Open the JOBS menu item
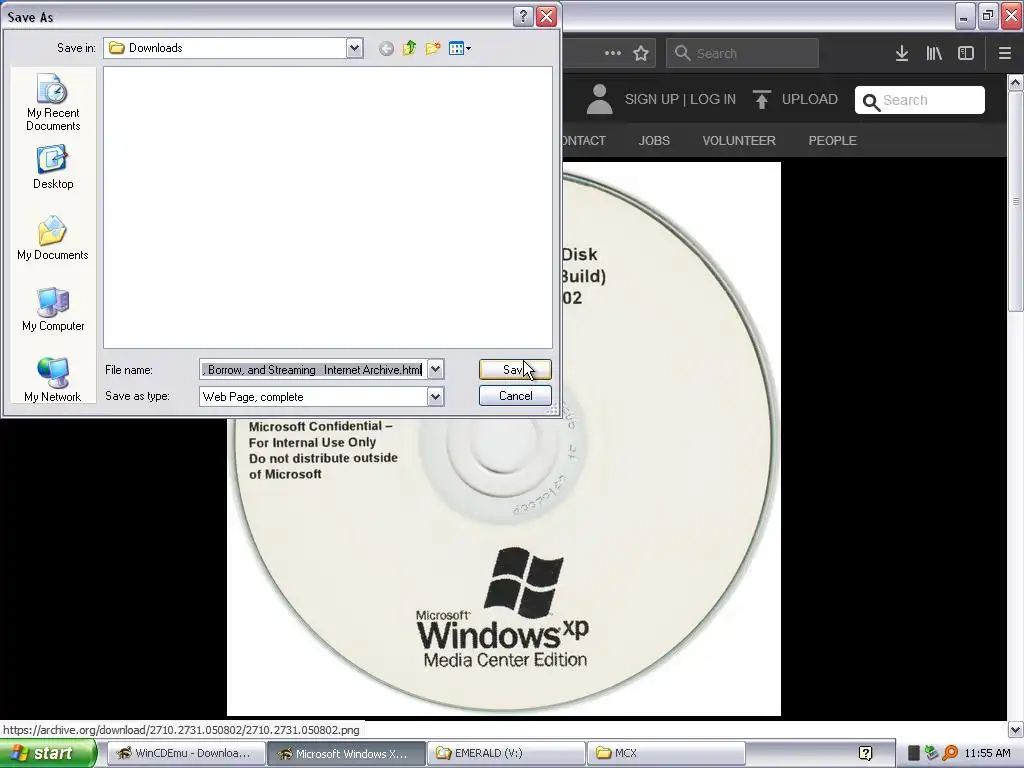The image size is (1024, 768). pyautogui.click(x=654, y=140)
